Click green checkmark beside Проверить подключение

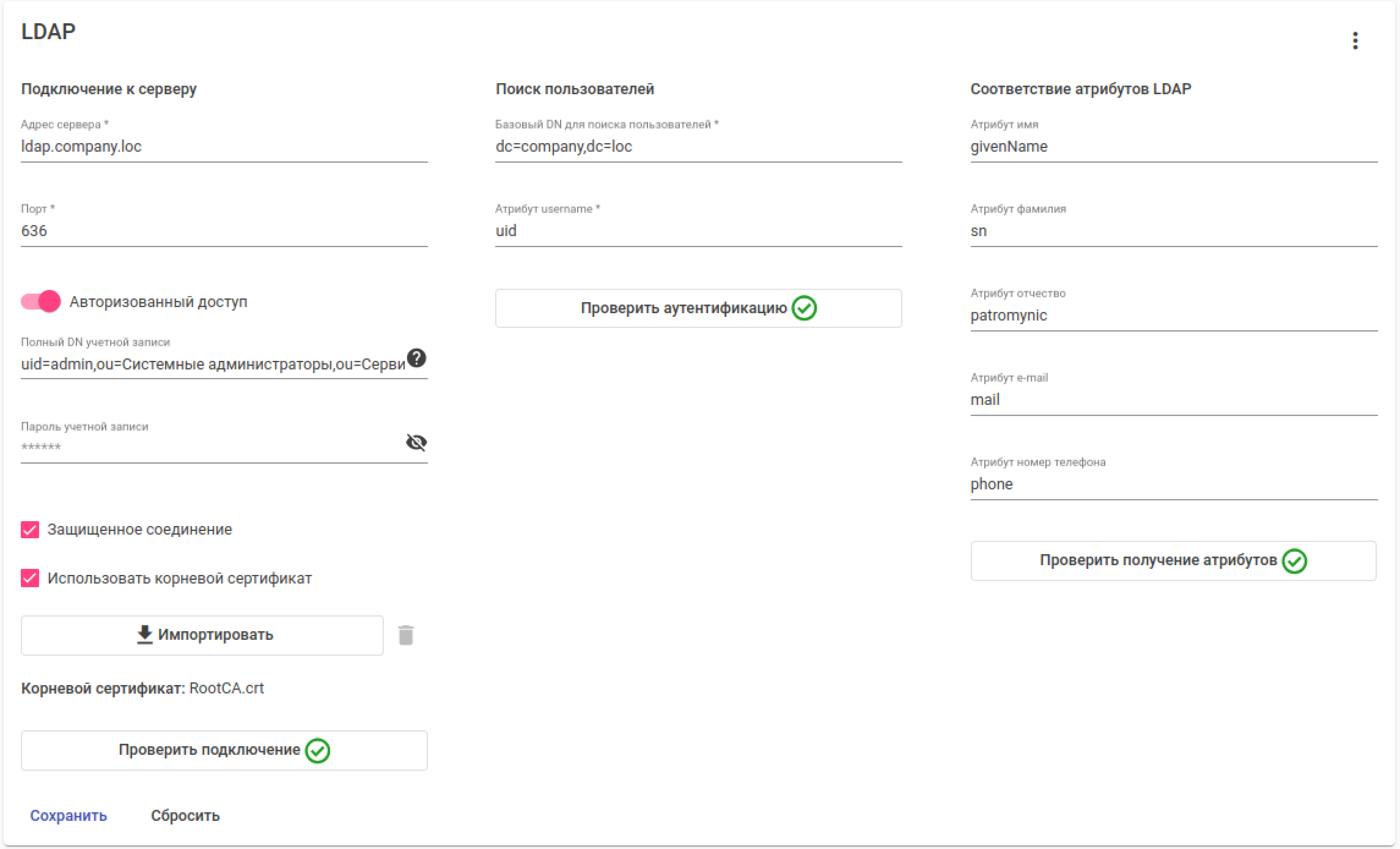click(x=318, y=750)
